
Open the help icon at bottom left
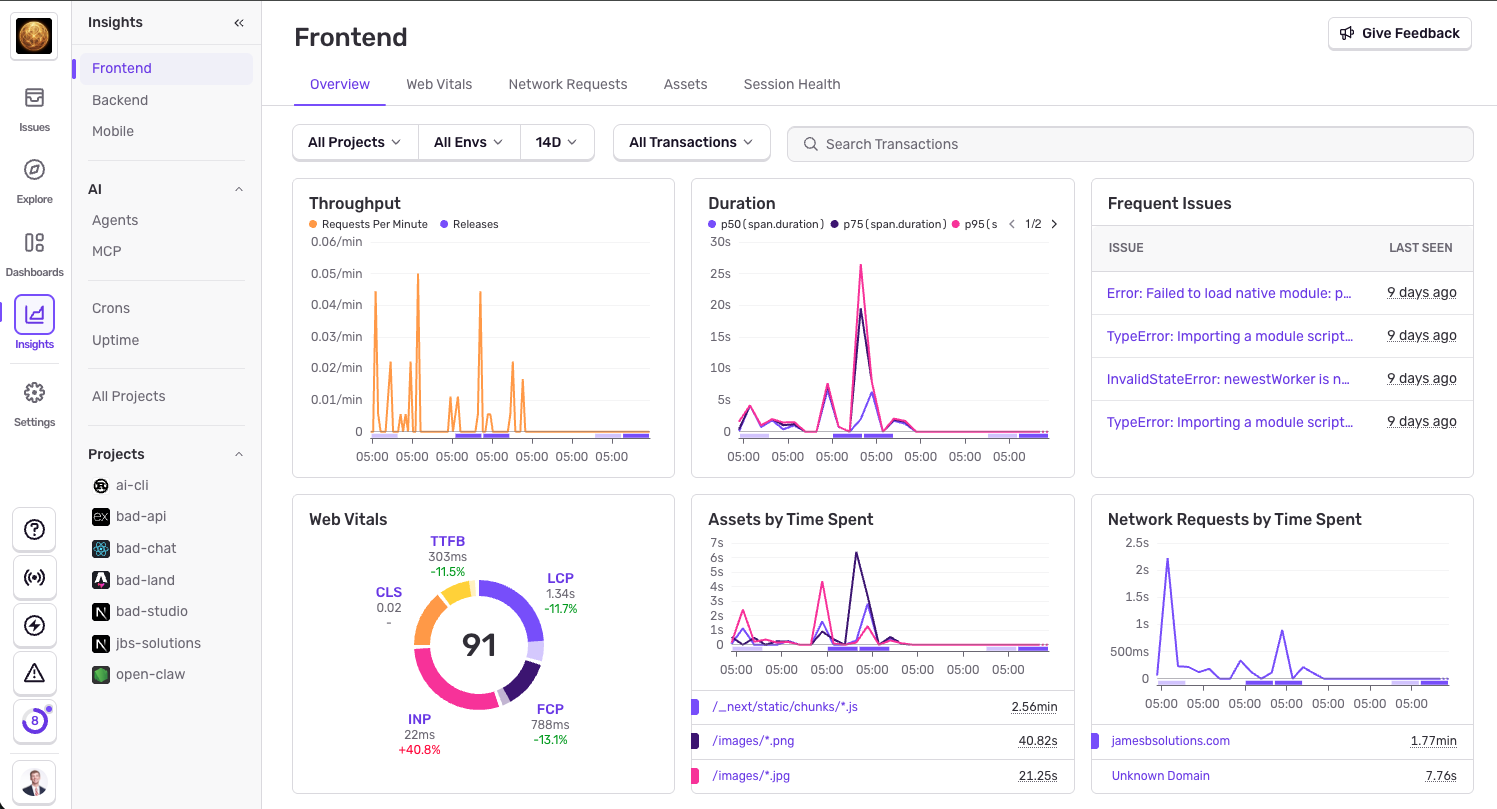(34, 529)
